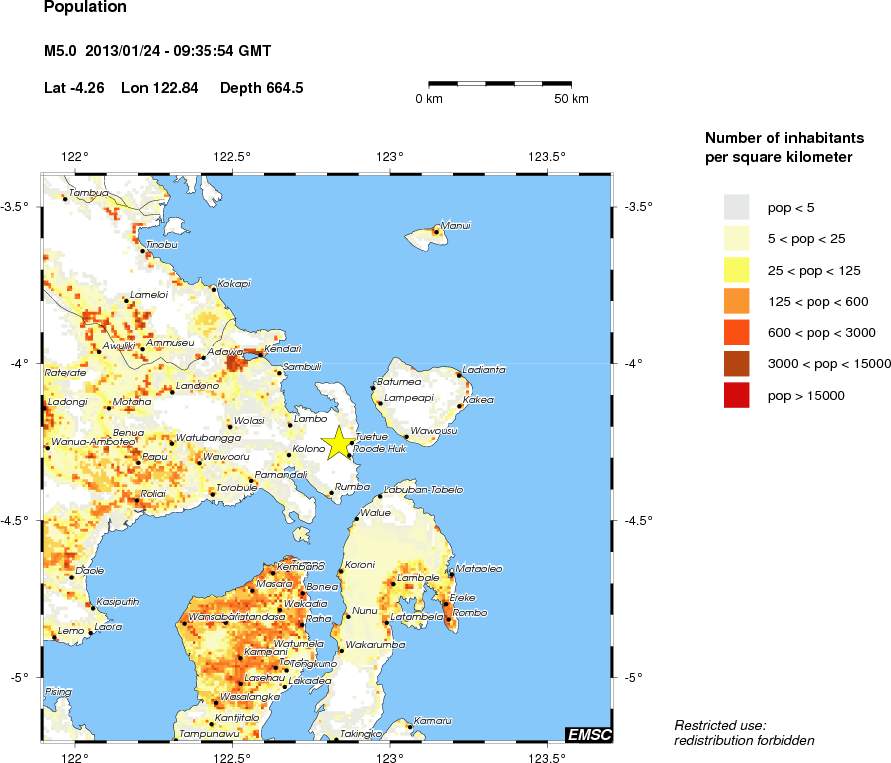
Task: Select the '5 < pop < 25' legend swatch
Action: pos(736,238)
